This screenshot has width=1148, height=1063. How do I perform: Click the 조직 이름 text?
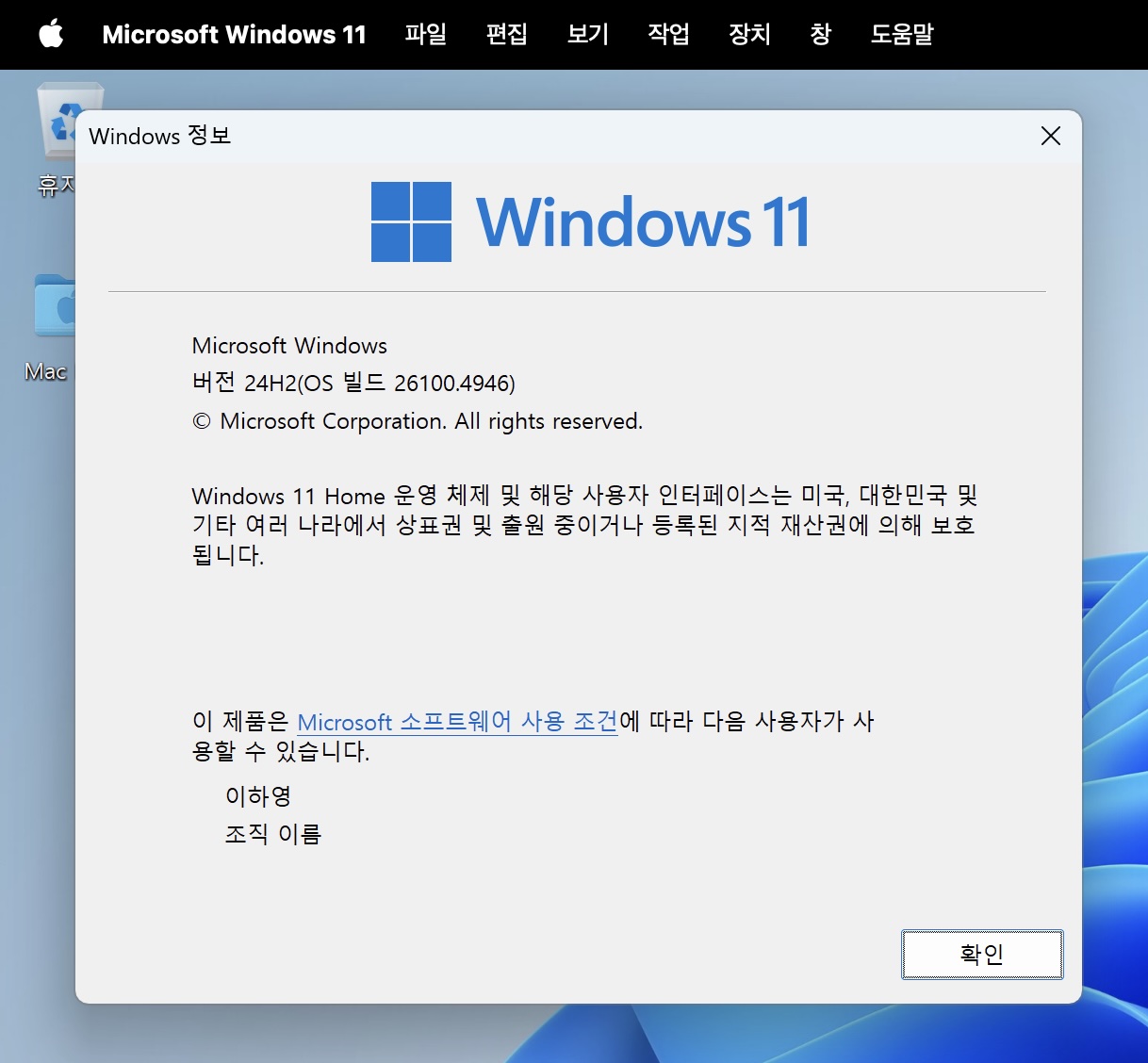pos(273,834)
